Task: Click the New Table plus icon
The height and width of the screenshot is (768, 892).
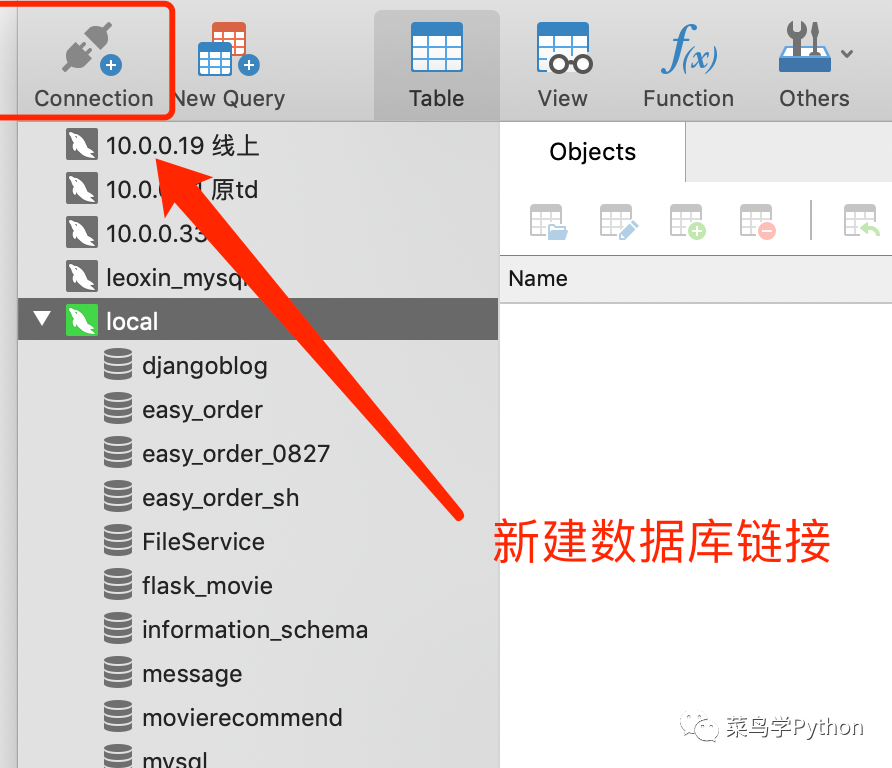Action: (688, 221)
